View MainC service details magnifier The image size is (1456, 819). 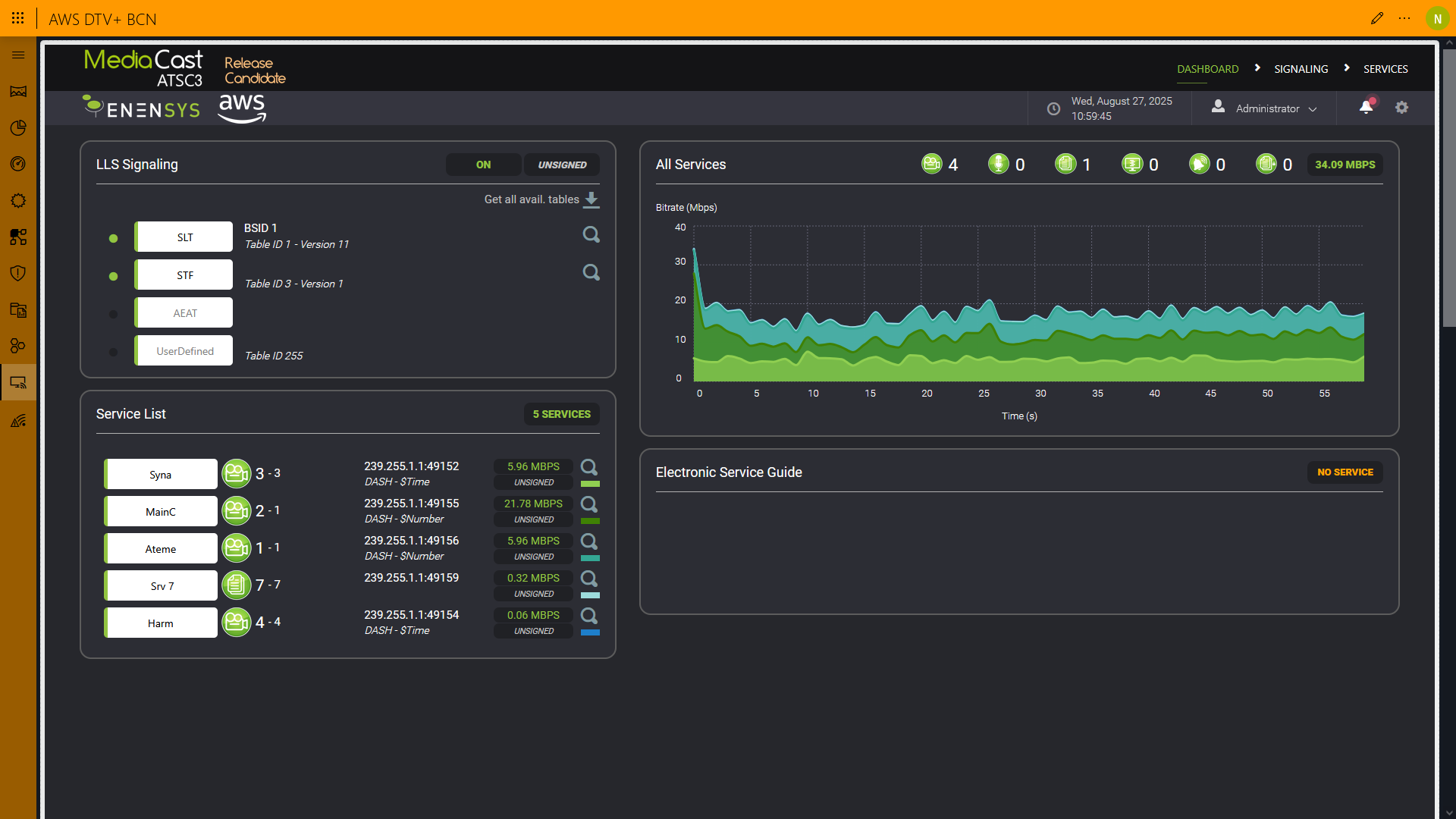click(588, 504)
